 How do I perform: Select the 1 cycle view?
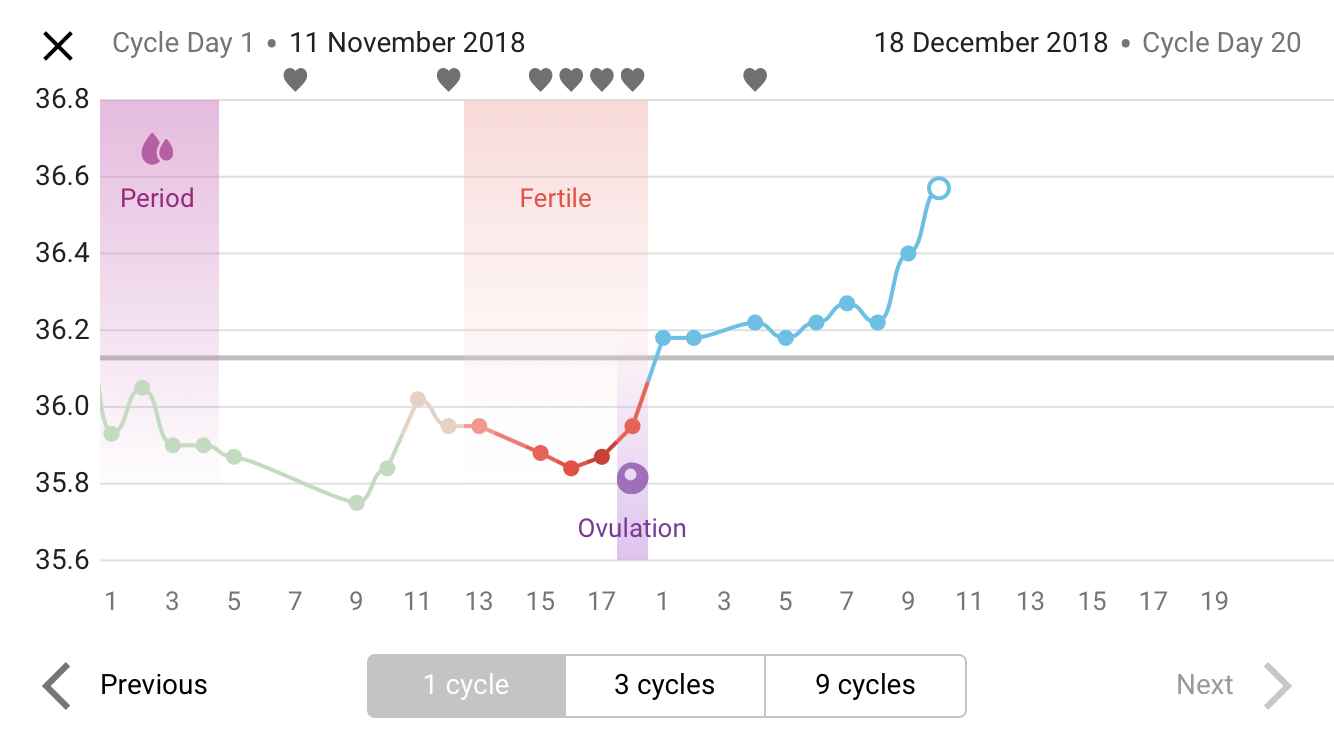pyautogui.click(x=466, y=686)
